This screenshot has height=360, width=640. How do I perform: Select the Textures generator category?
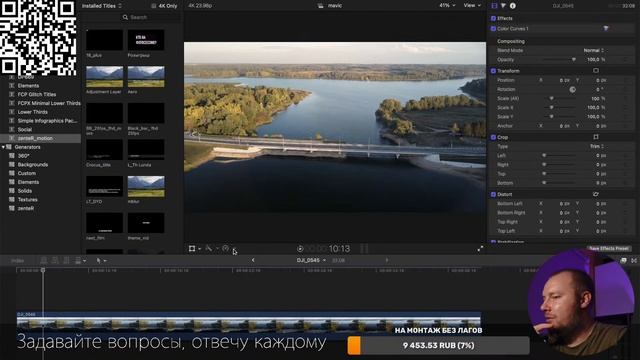click(x=27, y=200)
